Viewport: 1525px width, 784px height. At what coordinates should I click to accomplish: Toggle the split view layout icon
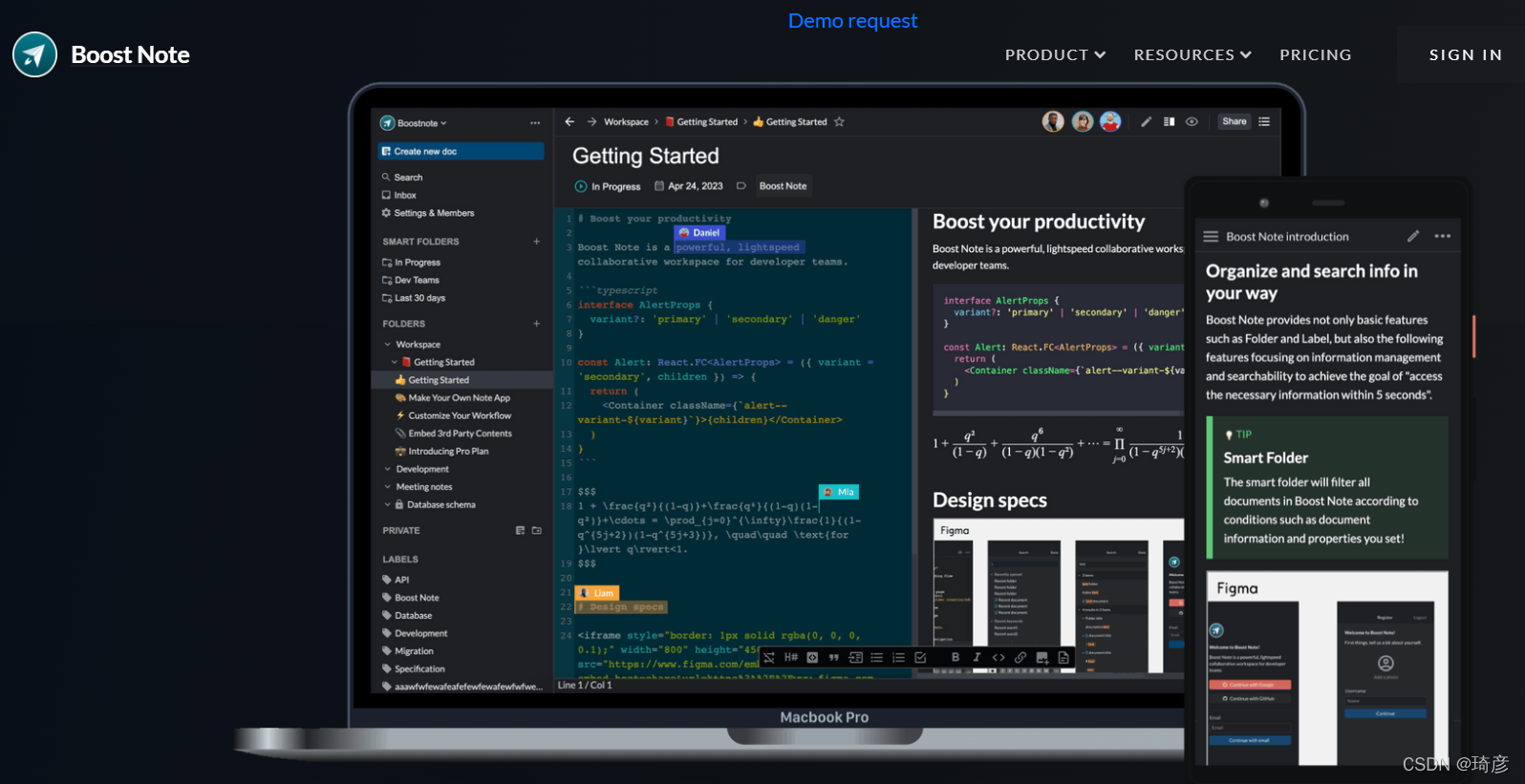pyautogui.click(x=1169, y=122)
